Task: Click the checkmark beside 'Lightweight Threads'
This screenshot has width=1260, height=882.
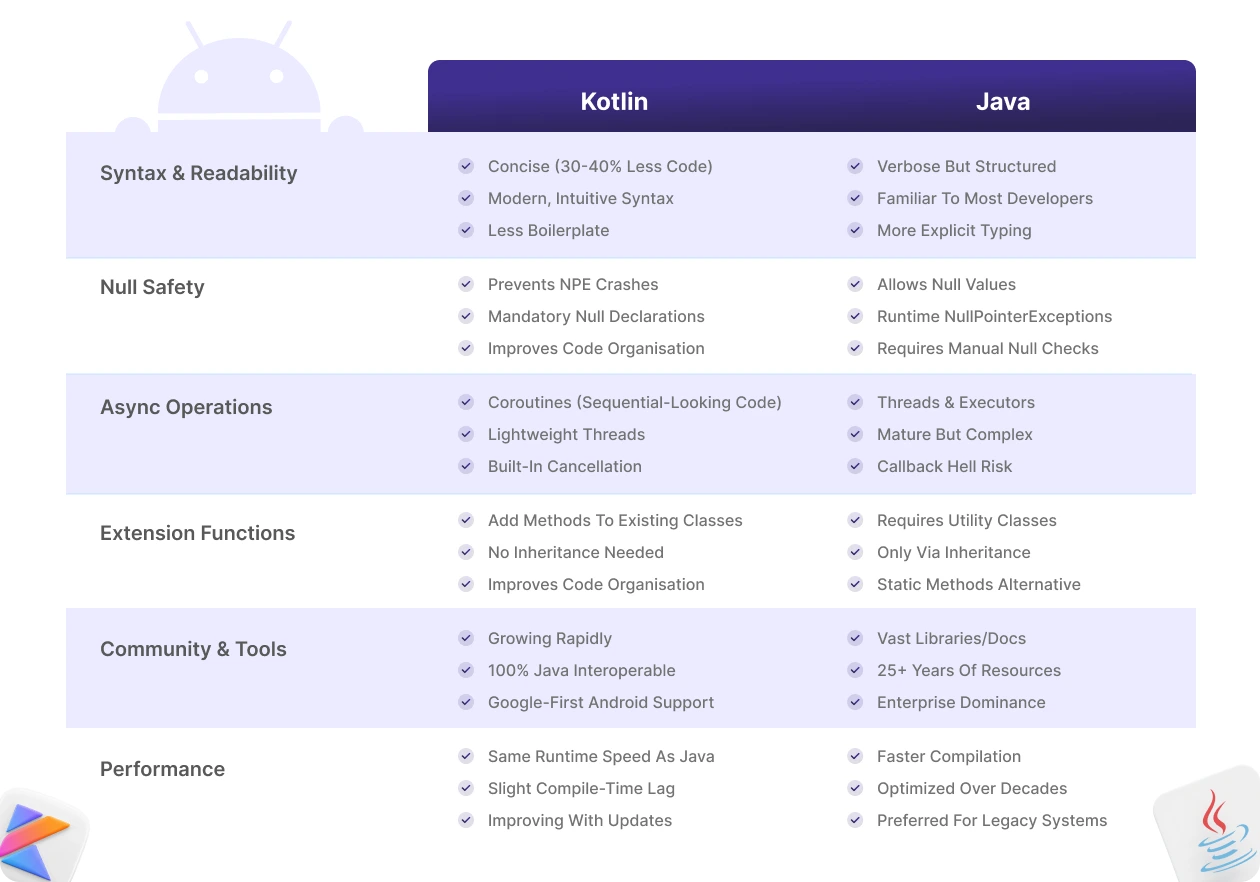Action: [x=466, y=434]
